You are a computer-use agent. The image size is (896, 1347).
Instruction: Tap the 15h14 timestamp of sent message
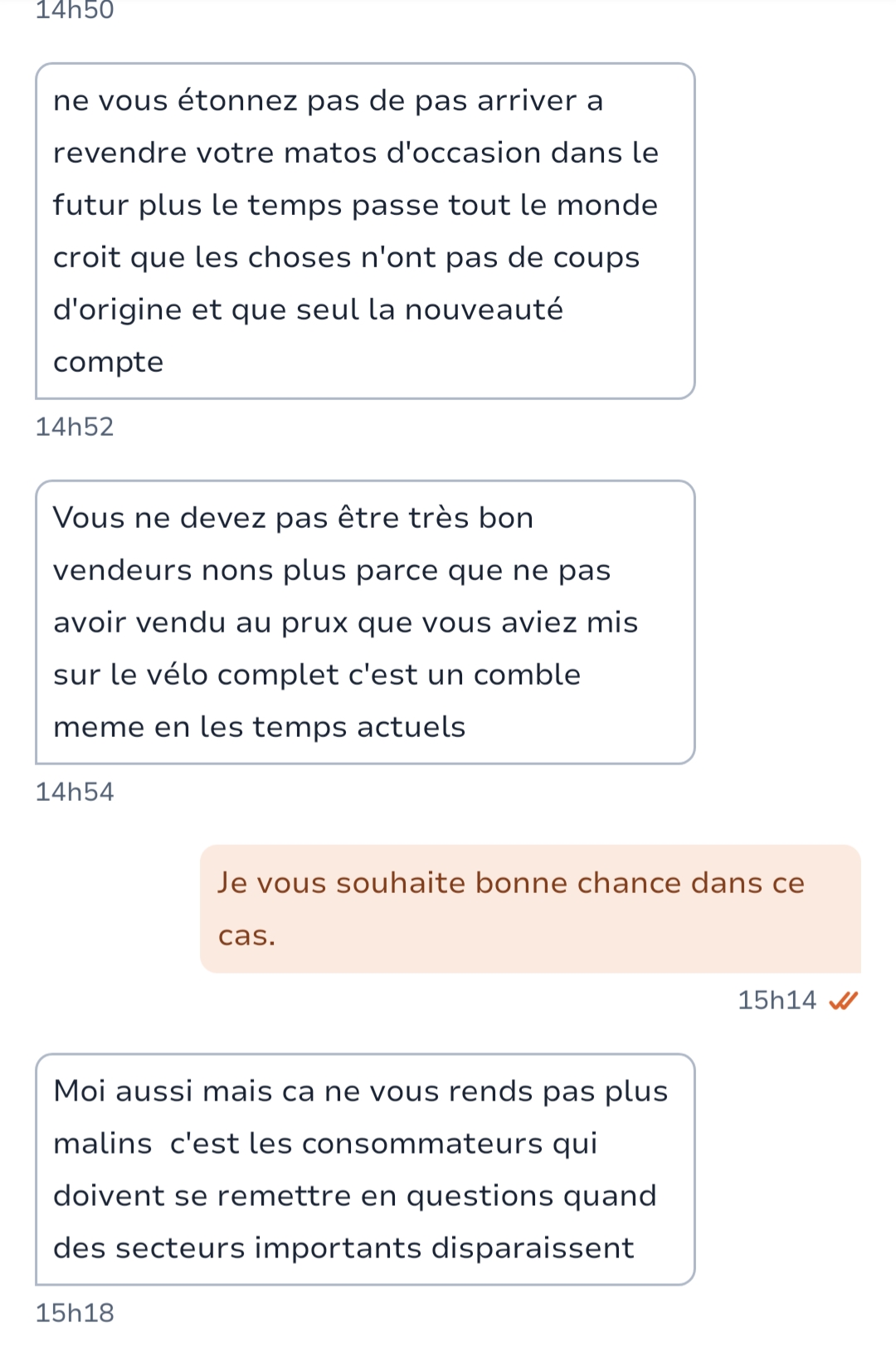coord(777,1000)
